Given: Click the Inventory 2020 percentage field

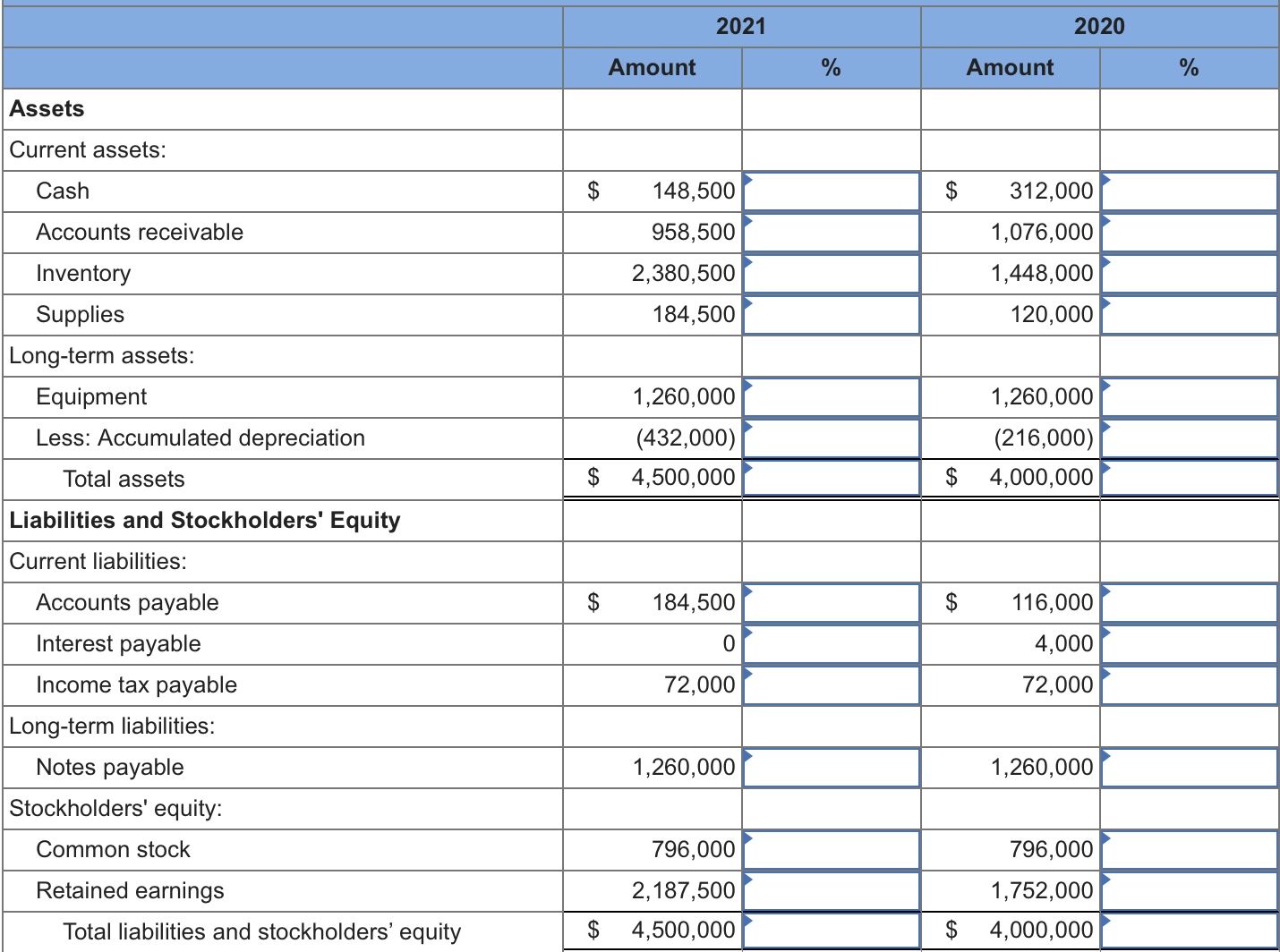Looking at the screenshot, I should (x=1189, y=273).
